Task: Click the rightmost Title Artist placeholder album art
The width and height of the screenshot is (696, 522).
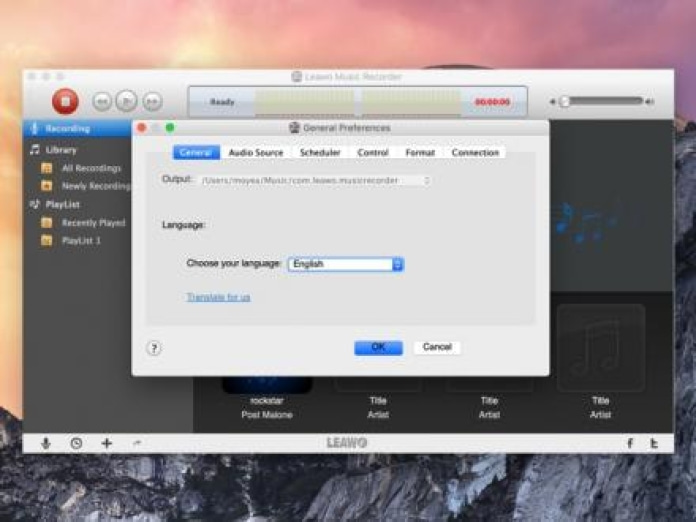Action: pyautogui.click(x=601, y=348)
